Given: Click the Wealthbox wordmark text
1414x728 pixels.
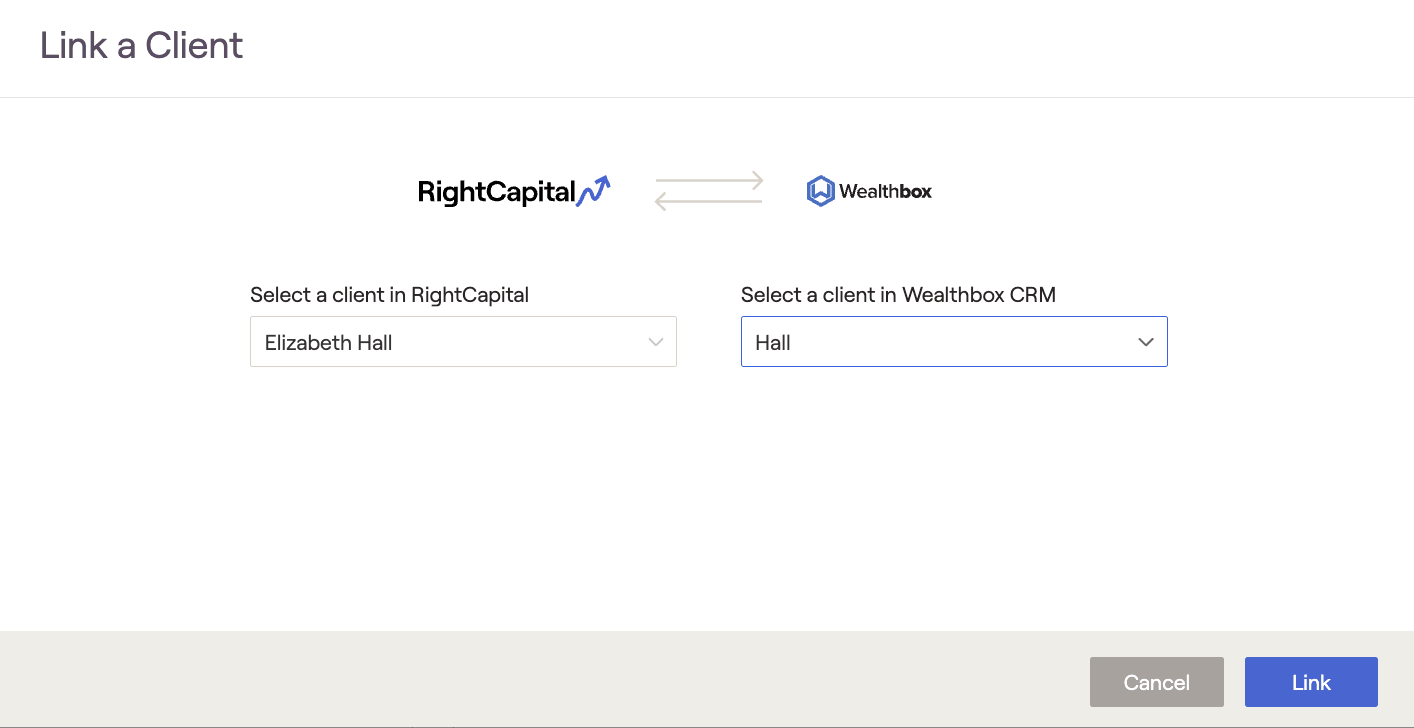Looking at the screenshot, I should point(885,191).
